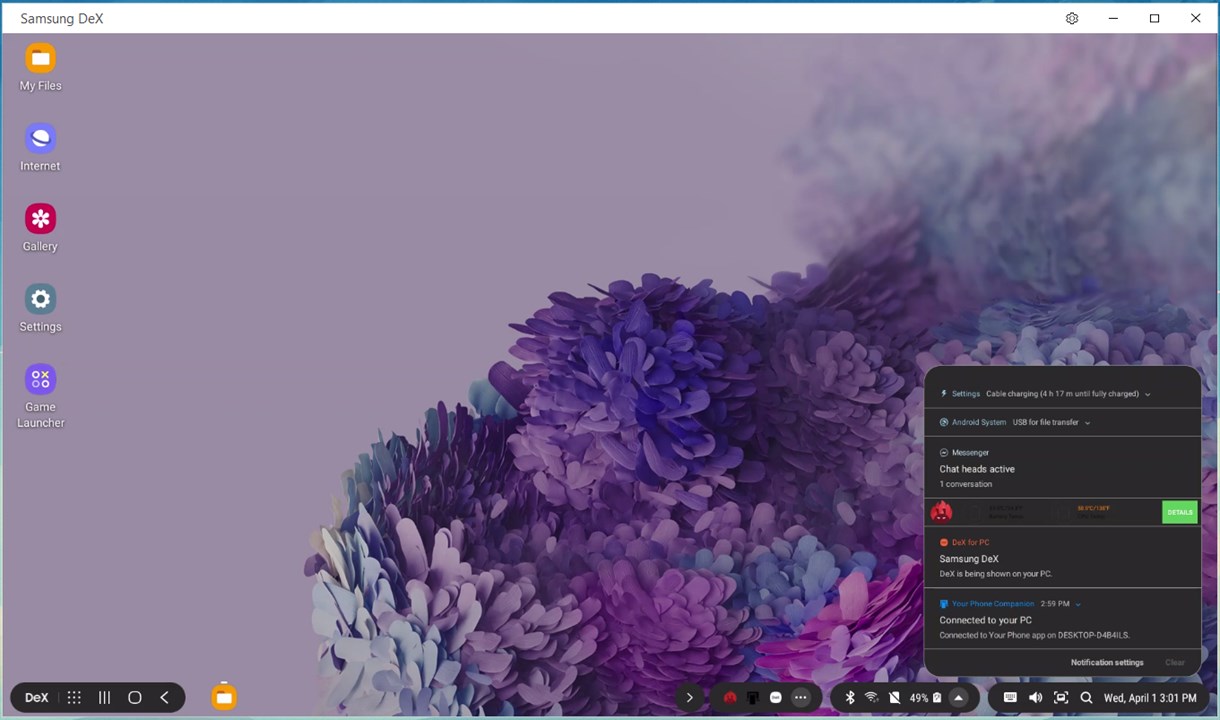Click the DeX button in the taskbar
Image resolution: width=1220 pixels, height=720 pixels.
[36, 698]
